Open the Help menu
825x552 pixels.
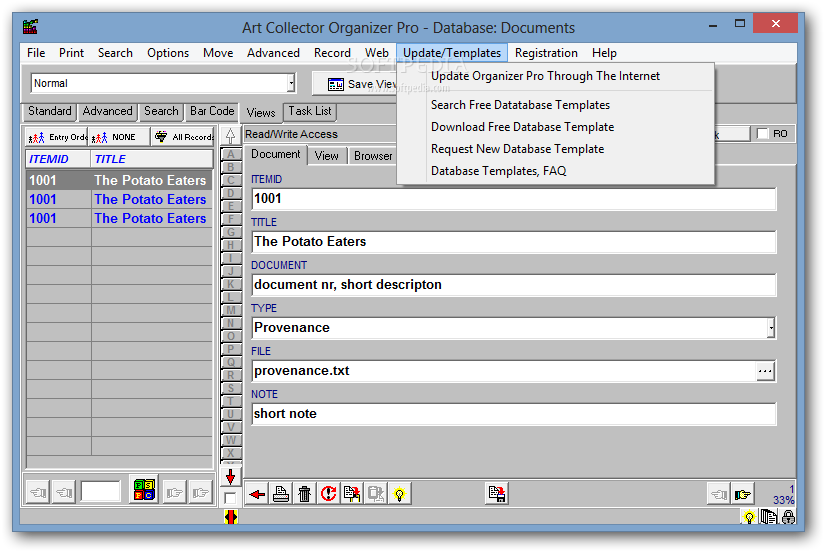pos(604,53)
